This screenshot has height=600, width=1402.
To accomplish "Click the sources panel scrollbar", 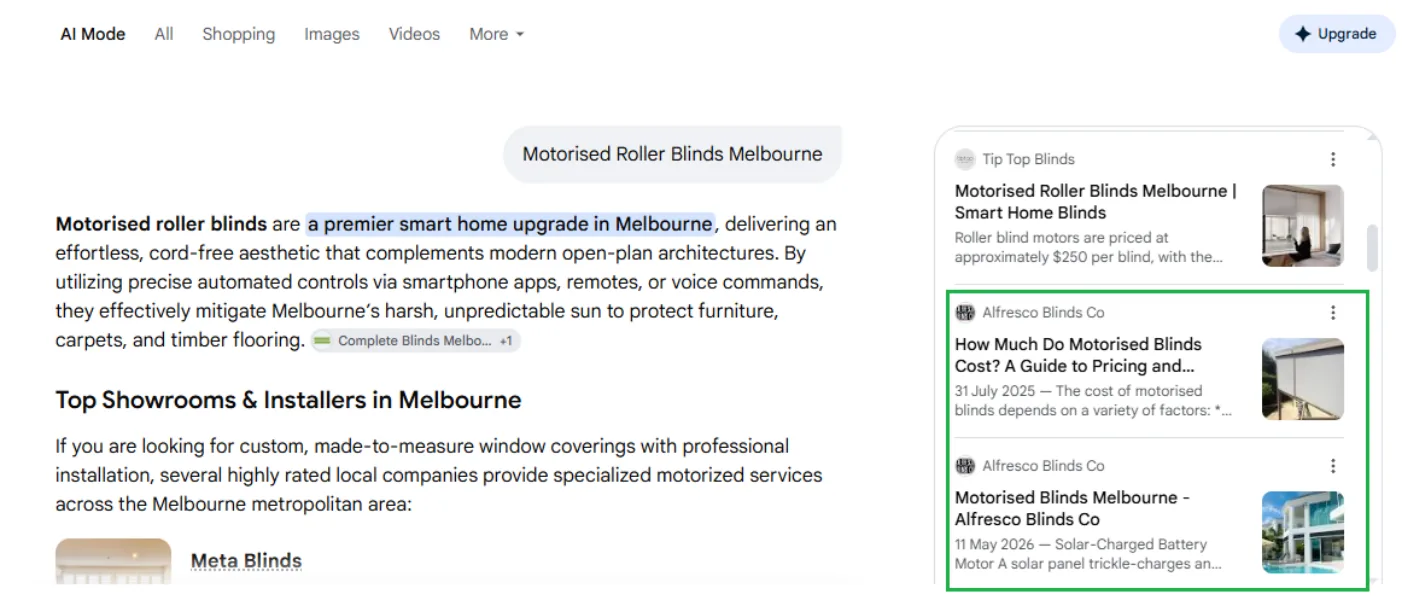I will point(1373,247).
